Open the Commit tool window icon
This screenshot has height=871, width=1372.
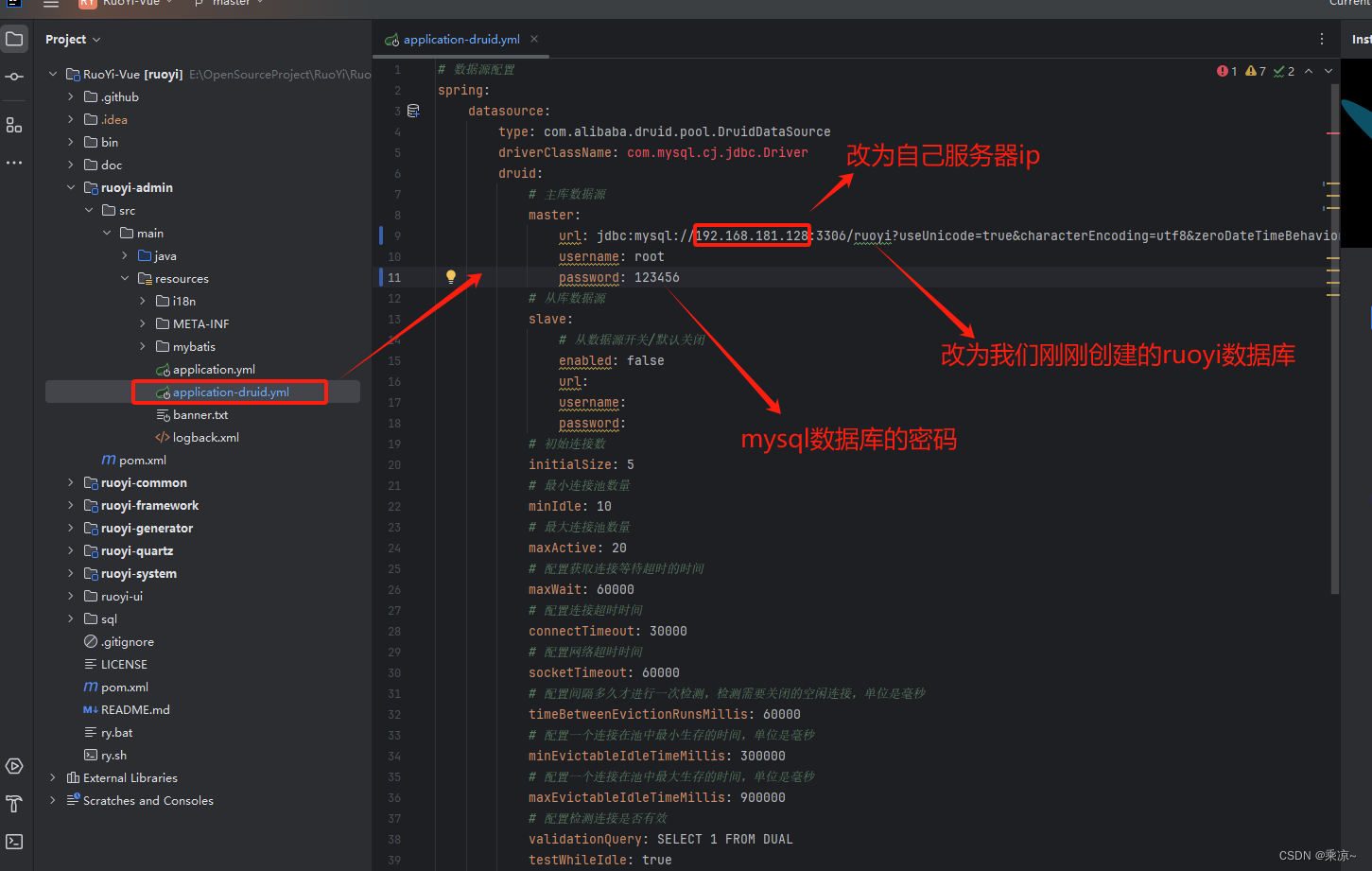click(x=14, y=77)
